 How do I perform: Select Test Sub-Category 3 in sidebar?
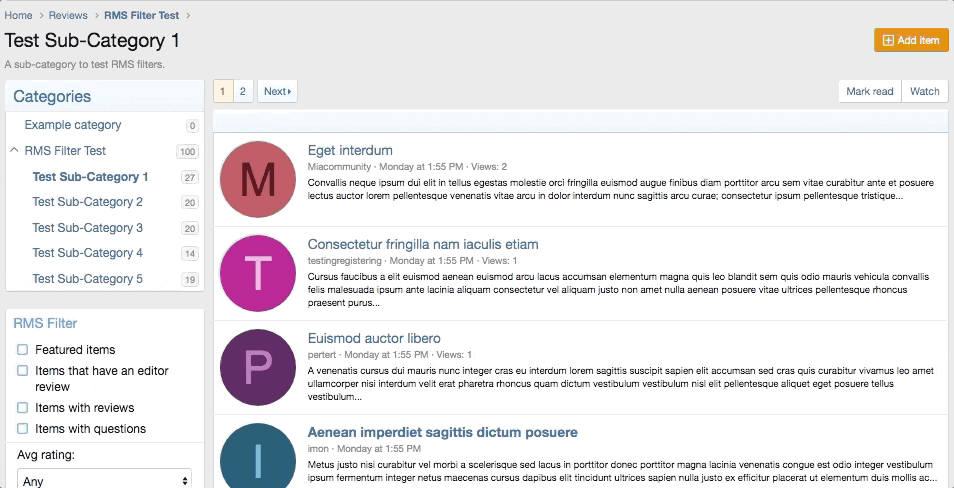pyautogui.click(x=87, y=228)
